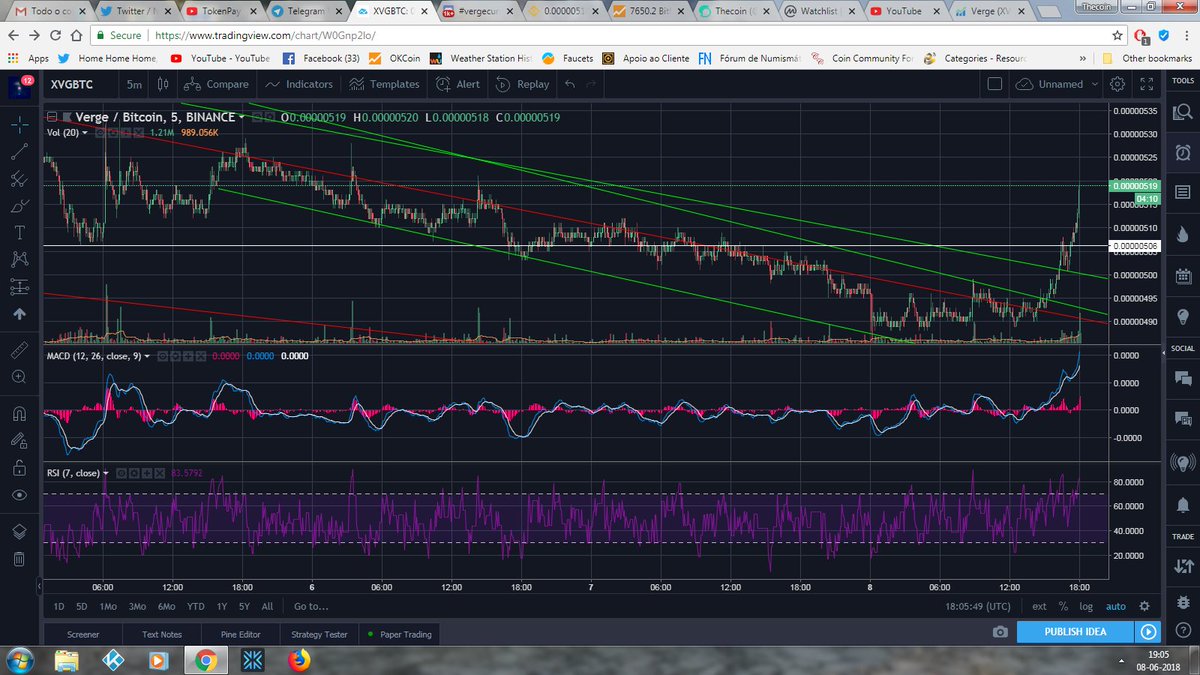This screenshot has height=675, width=1200.
Task: Click the PUBLISH IDEA button
Action: point(1076,632)
